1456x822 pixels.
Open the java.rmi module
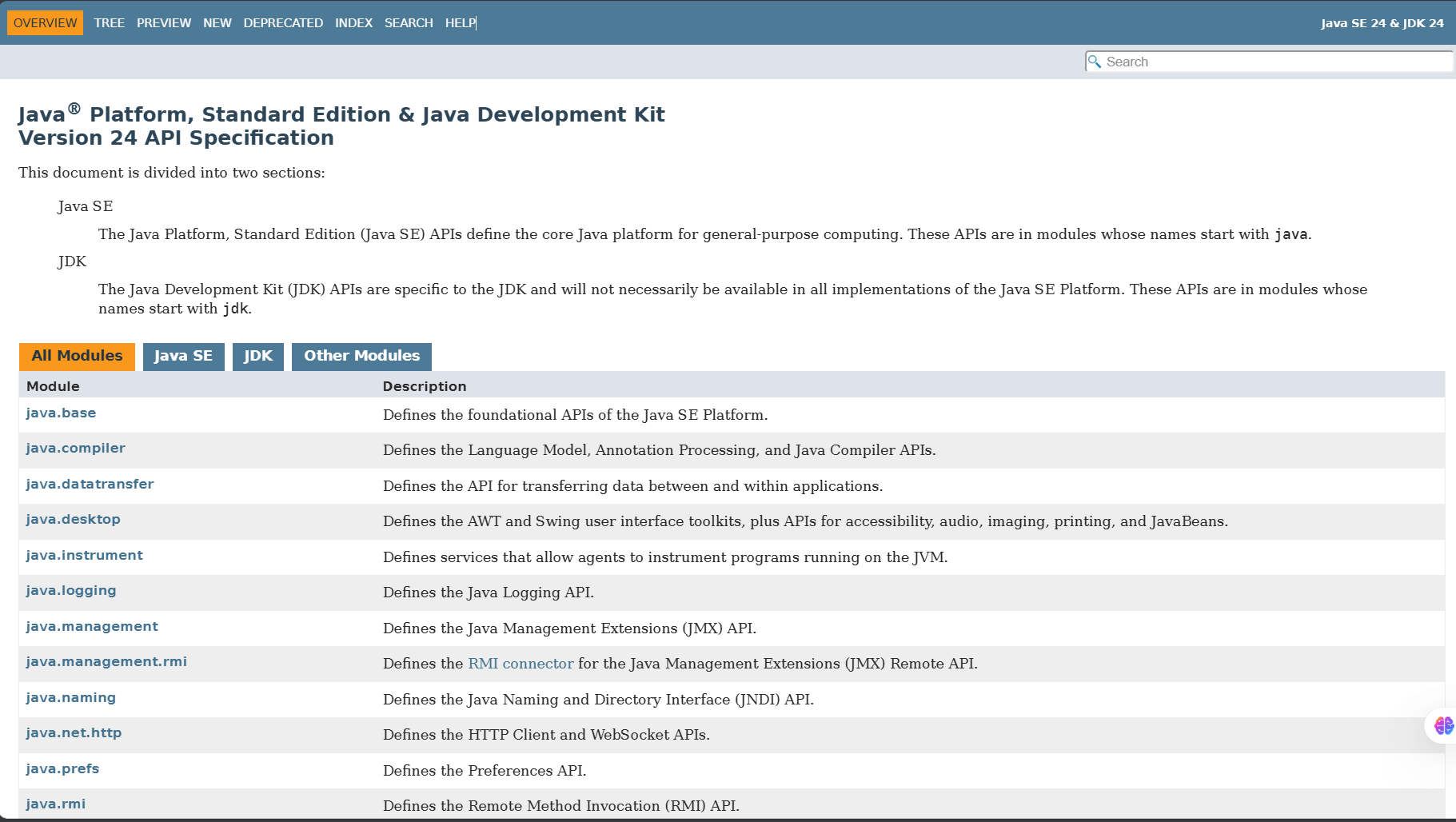click(55, 804)
